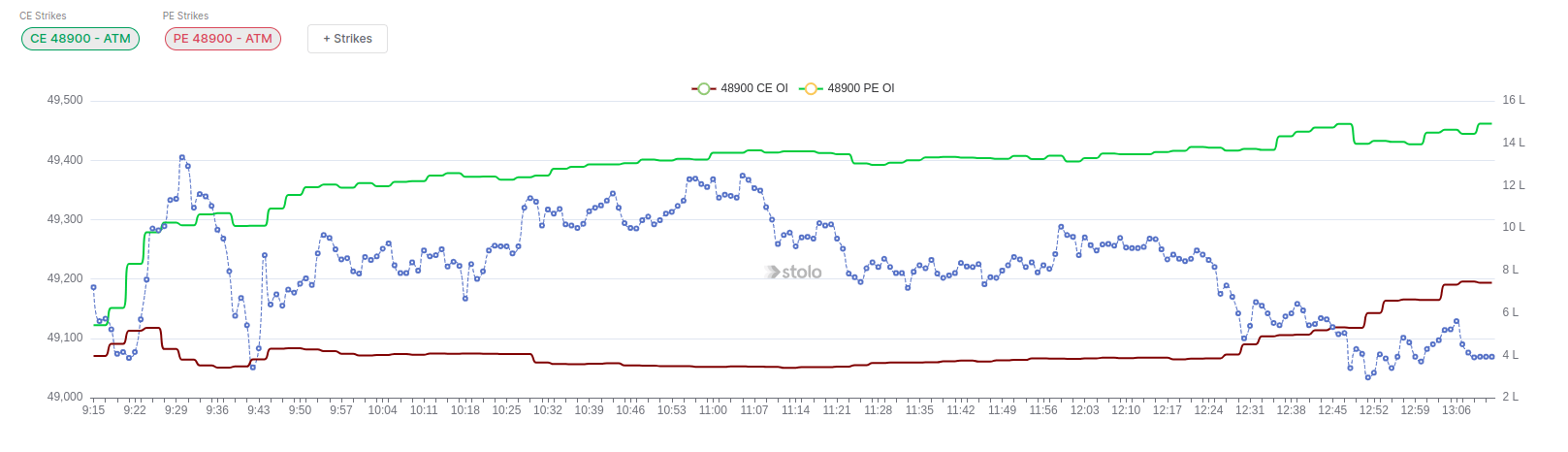Select the lowest price point near 12:52
Image resolution: width=1568 pixels, height=452 pixels.
pyautogui.click(x=1368, y=377)
